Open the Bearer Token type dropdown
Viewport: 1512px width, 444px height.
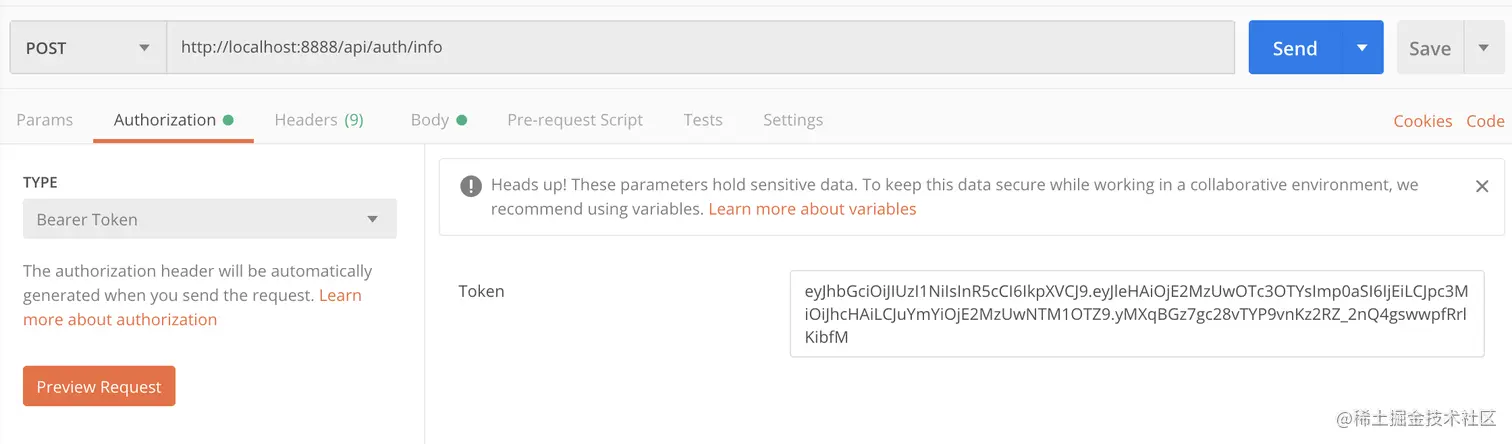209,219
